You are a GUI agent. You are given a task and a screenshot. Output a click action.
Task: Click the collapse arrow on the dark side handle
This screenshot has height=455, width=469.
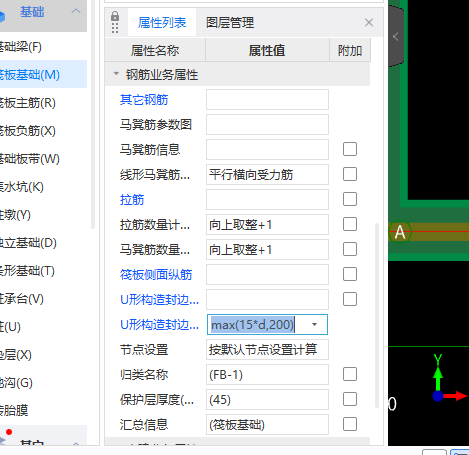point(395,36)
